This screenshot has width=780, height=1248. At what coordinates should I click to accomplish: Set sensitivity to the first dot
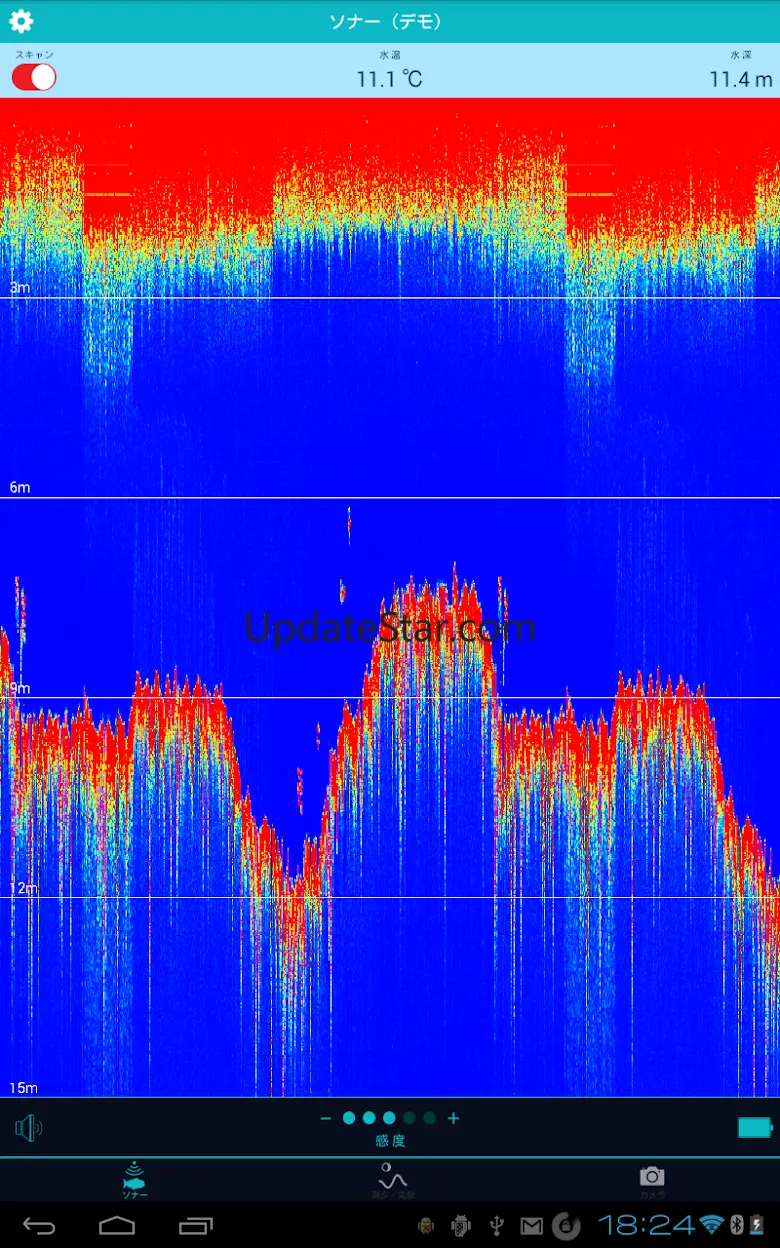(349, 1118)
